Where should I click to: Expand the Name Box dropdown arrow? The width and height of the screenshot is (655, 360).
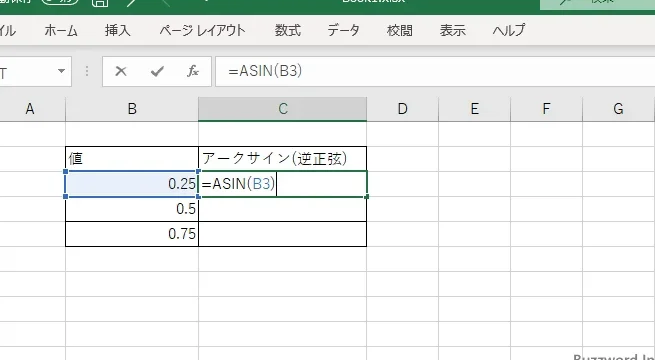click(x=61, y=71)
